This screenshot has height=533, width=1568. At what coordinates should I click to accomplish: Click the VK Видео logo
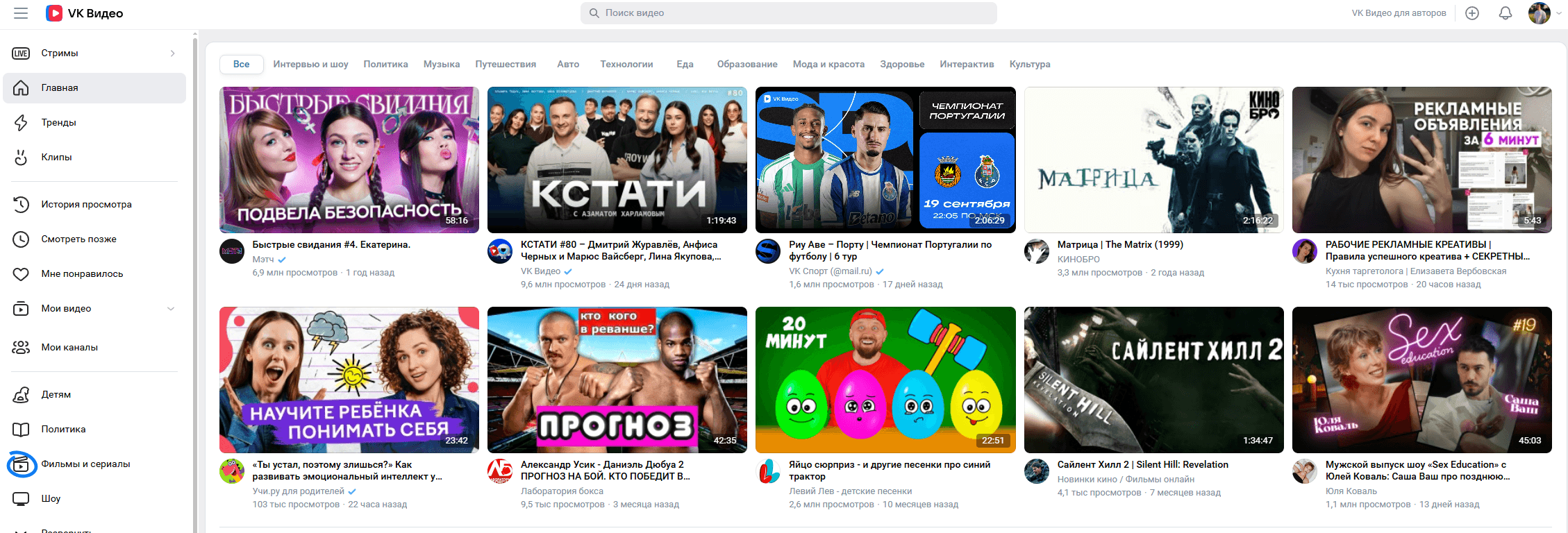point(85,13)
